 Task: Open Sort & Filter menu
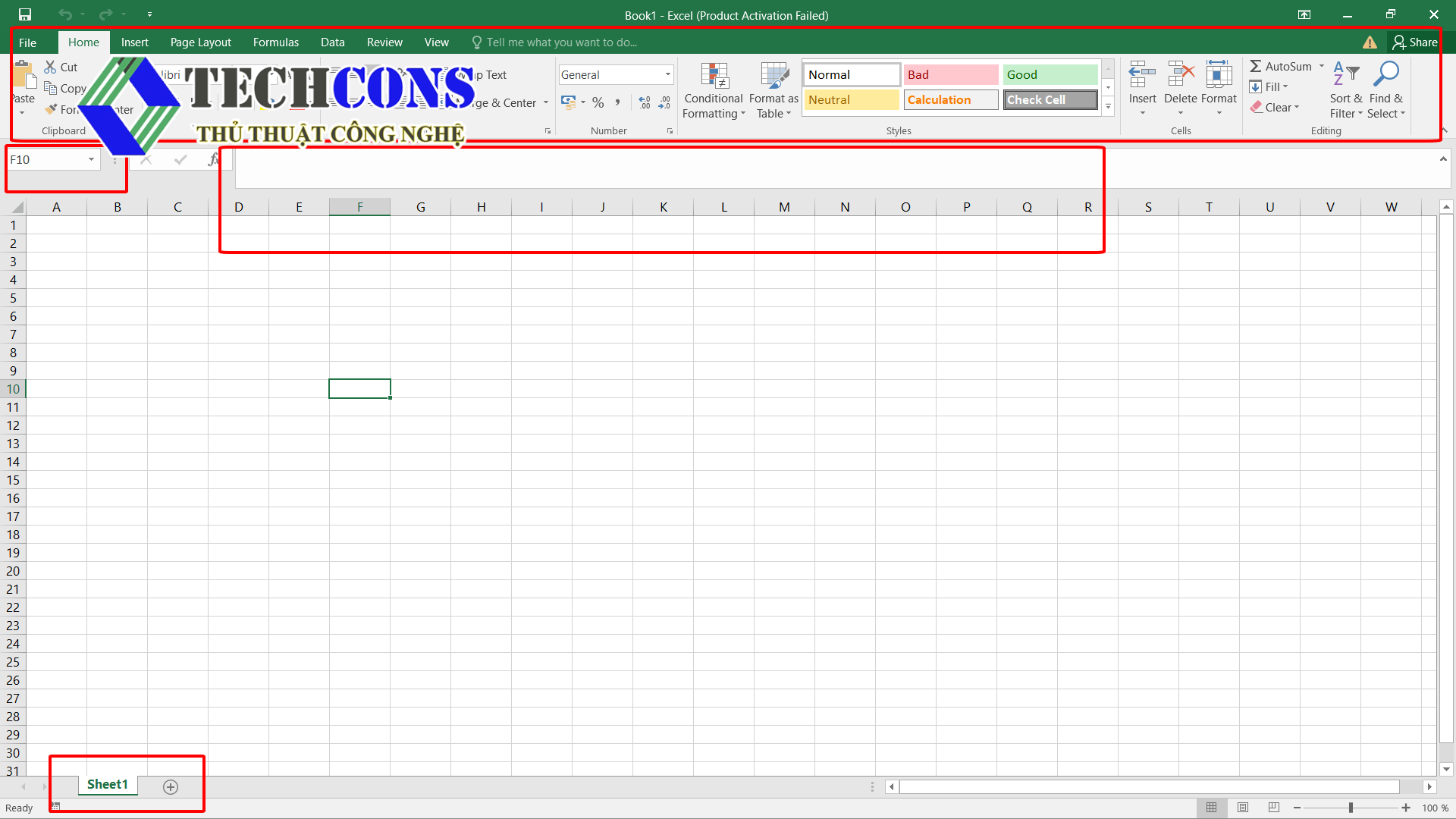[1345, 90]
